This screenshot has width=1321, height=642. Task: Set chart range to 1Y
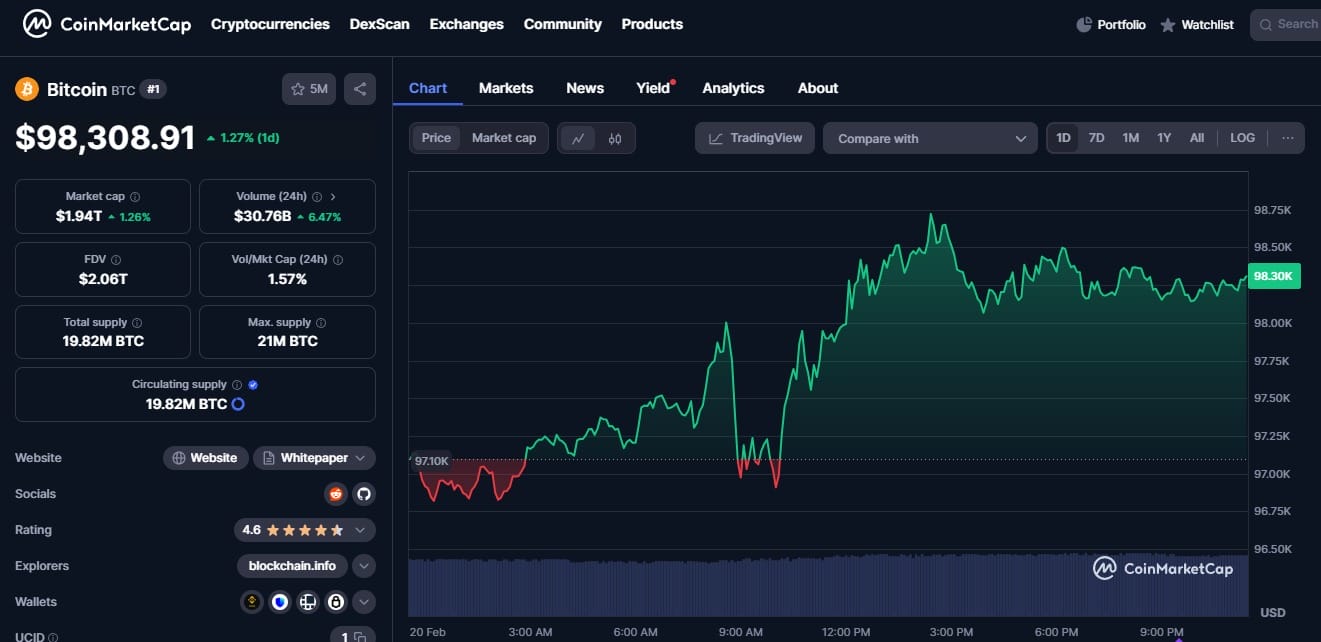point(1164,138)
